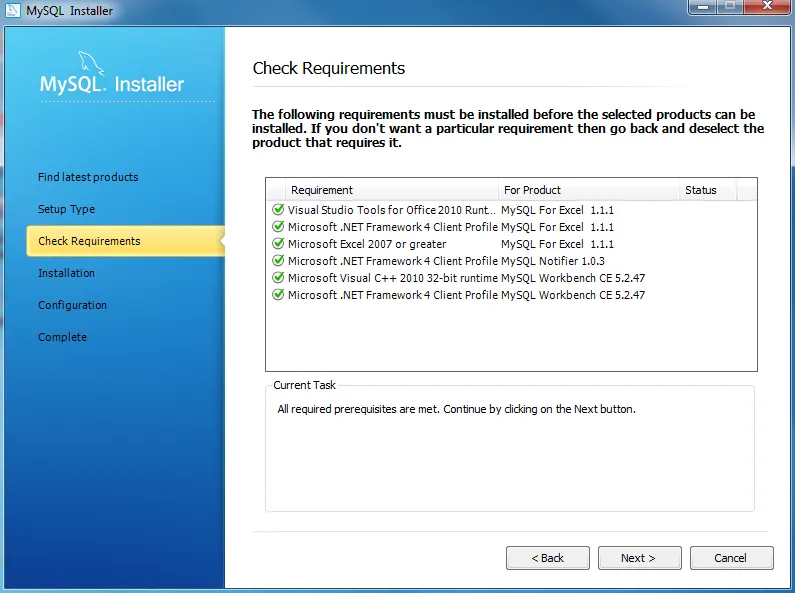Jump to the Installation step
This screenshot has width=795, height=593.
coord(66,273)
